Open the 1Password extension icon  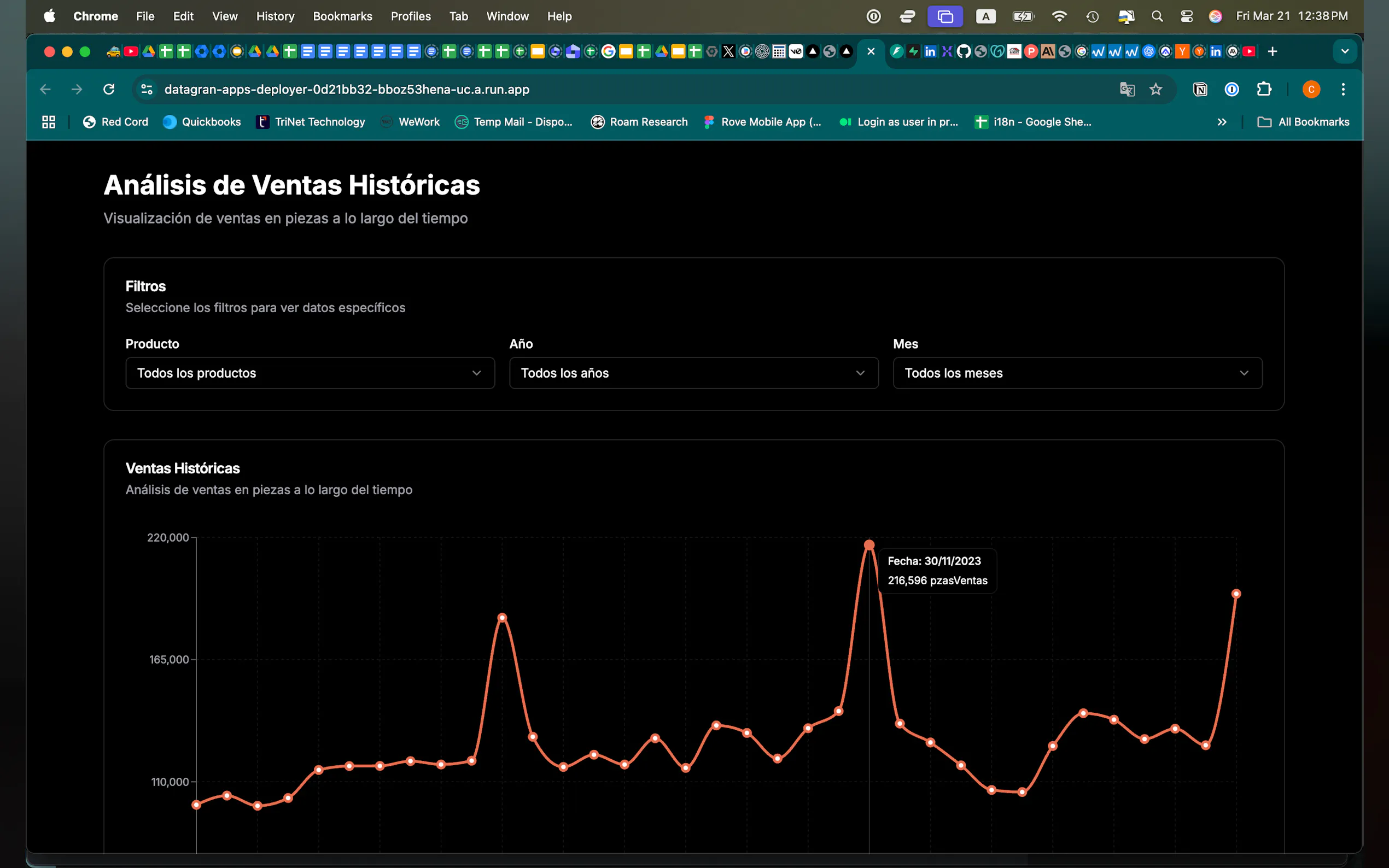click(x=1232, y=89)
